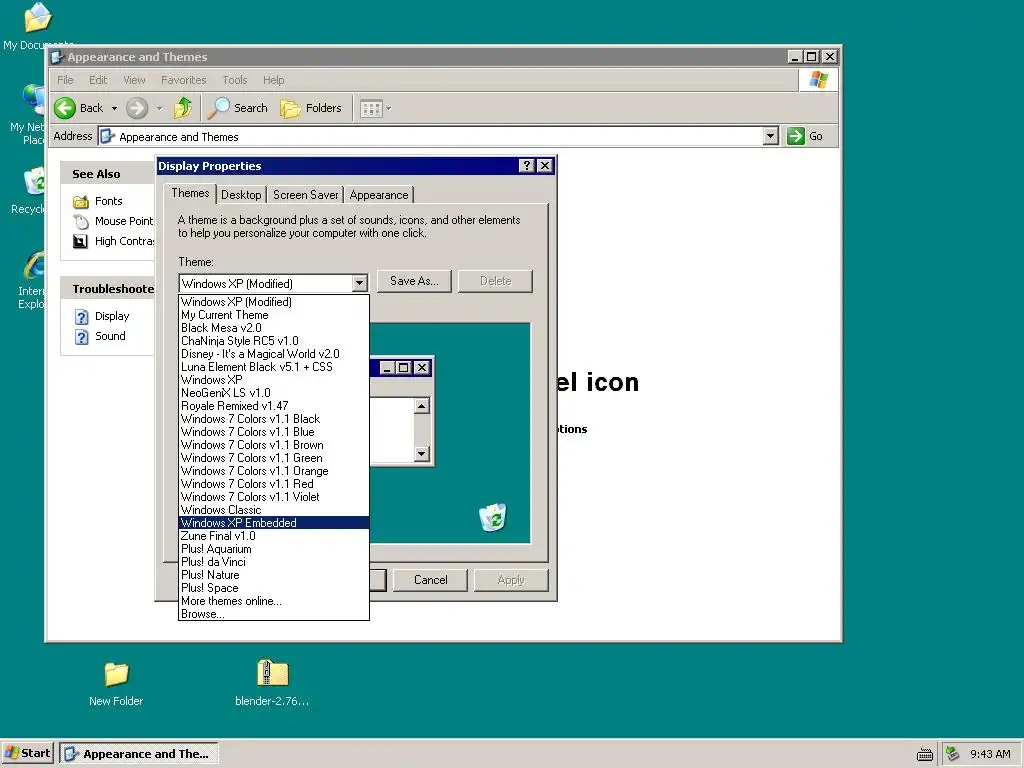Image resolution: width=1024 pixels, height=768 pixels.
Task: Open the Back button history dropdown arrow
Action: point(114,108)
